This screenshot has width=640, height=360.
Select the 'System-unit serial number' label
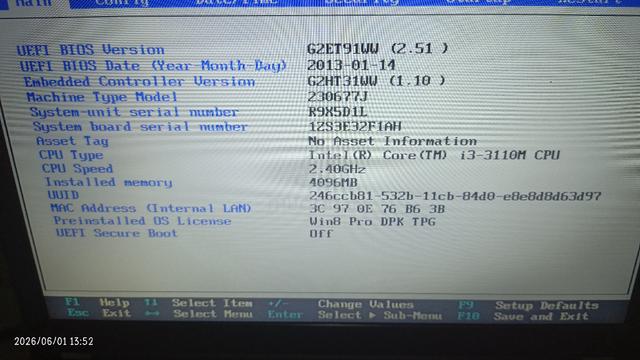tap(134, 112)
